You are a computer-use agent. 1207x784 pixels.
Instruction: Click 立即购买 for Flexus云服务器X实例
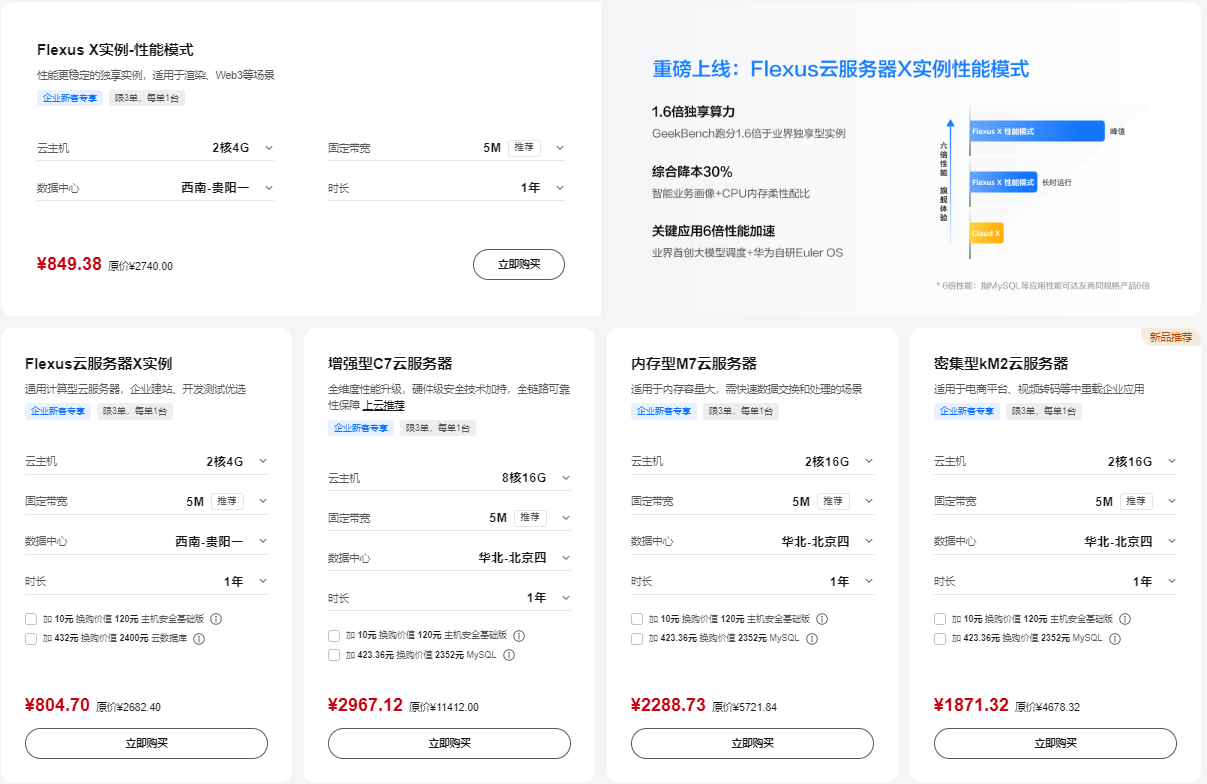point(147,743)
